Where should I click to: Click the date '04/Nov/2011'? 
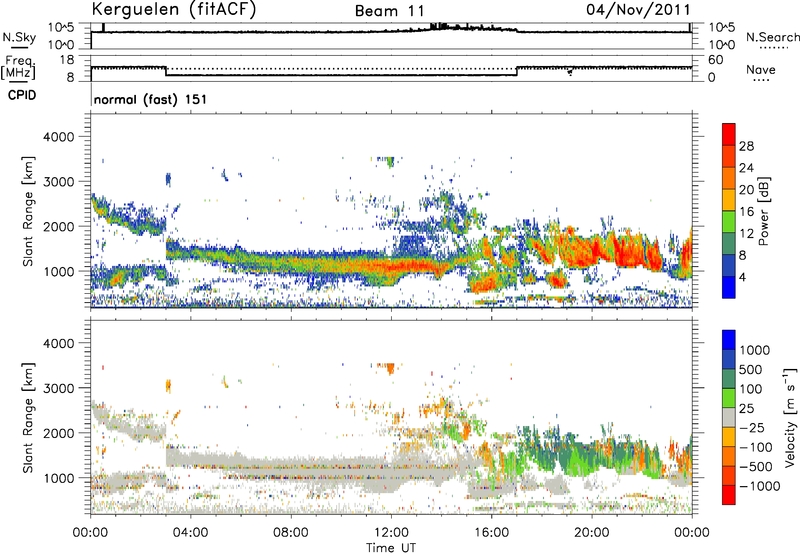tap(638, 10)
